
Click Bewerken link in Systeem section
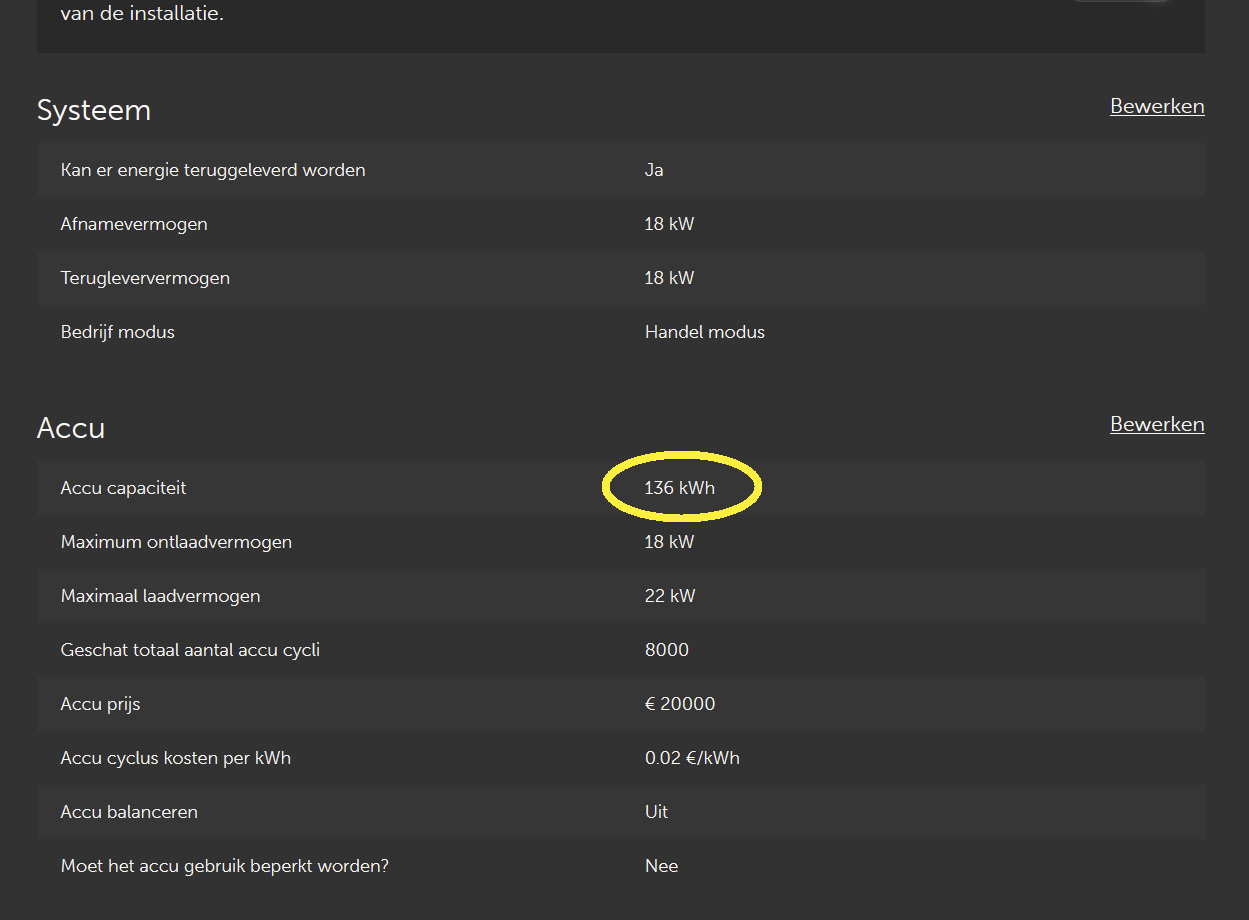click(x=1156, y=106)
